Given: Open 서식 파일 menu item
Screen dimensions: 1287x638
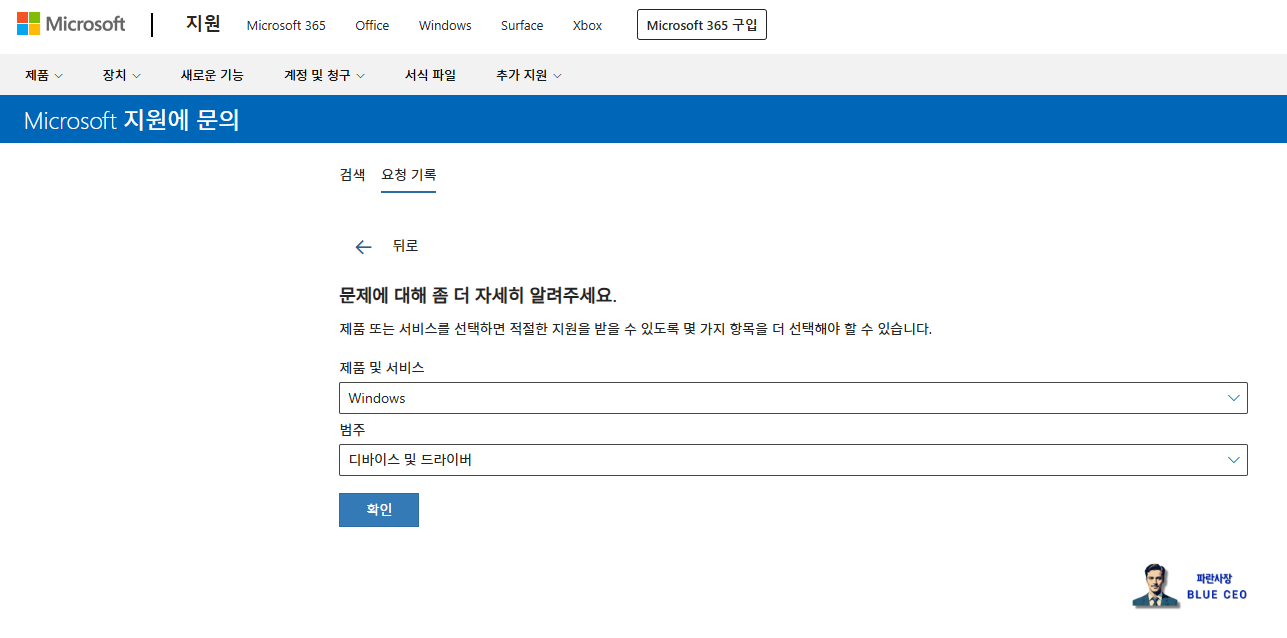Looking at the screenshot, I should [430, 75].
